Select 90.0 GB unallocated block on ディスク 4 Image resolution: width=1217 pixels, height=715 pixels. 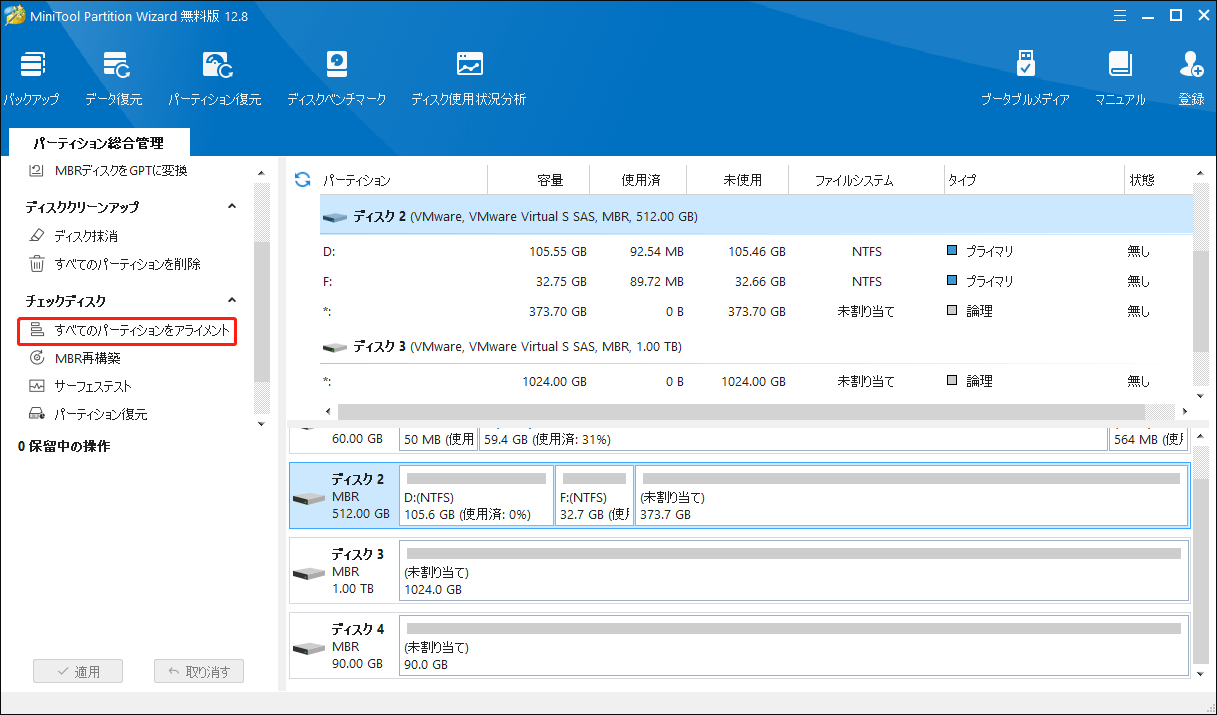click(793, 645)
